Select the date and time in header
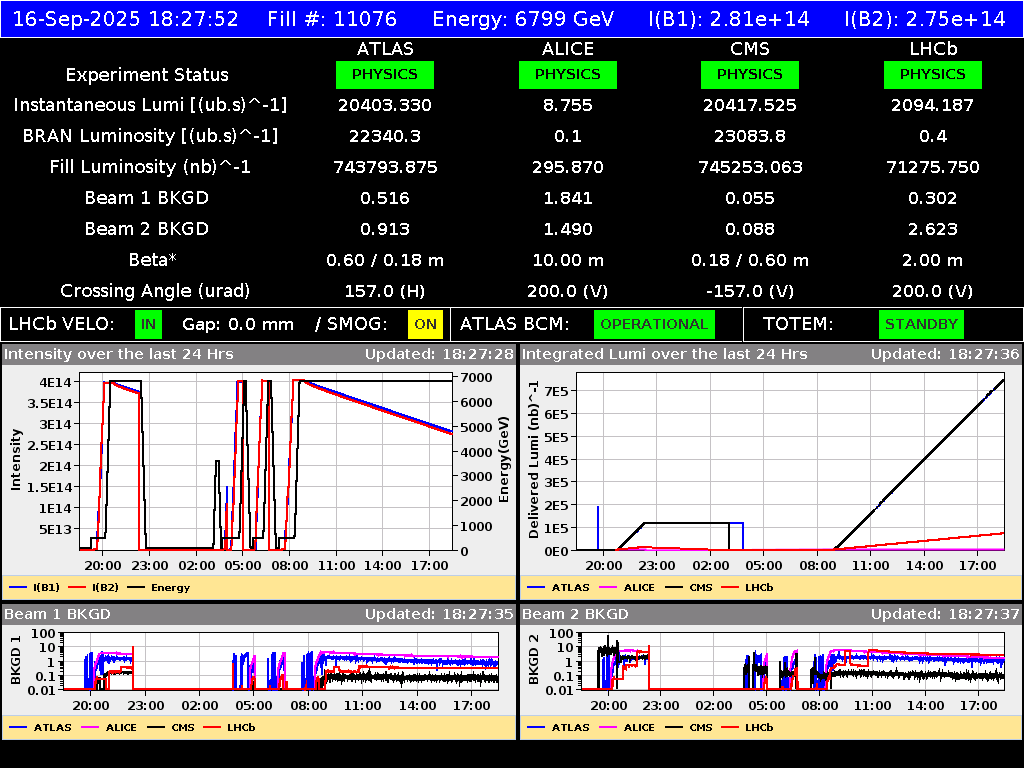This screenshot has width=1024, height=768. (126, 19)
